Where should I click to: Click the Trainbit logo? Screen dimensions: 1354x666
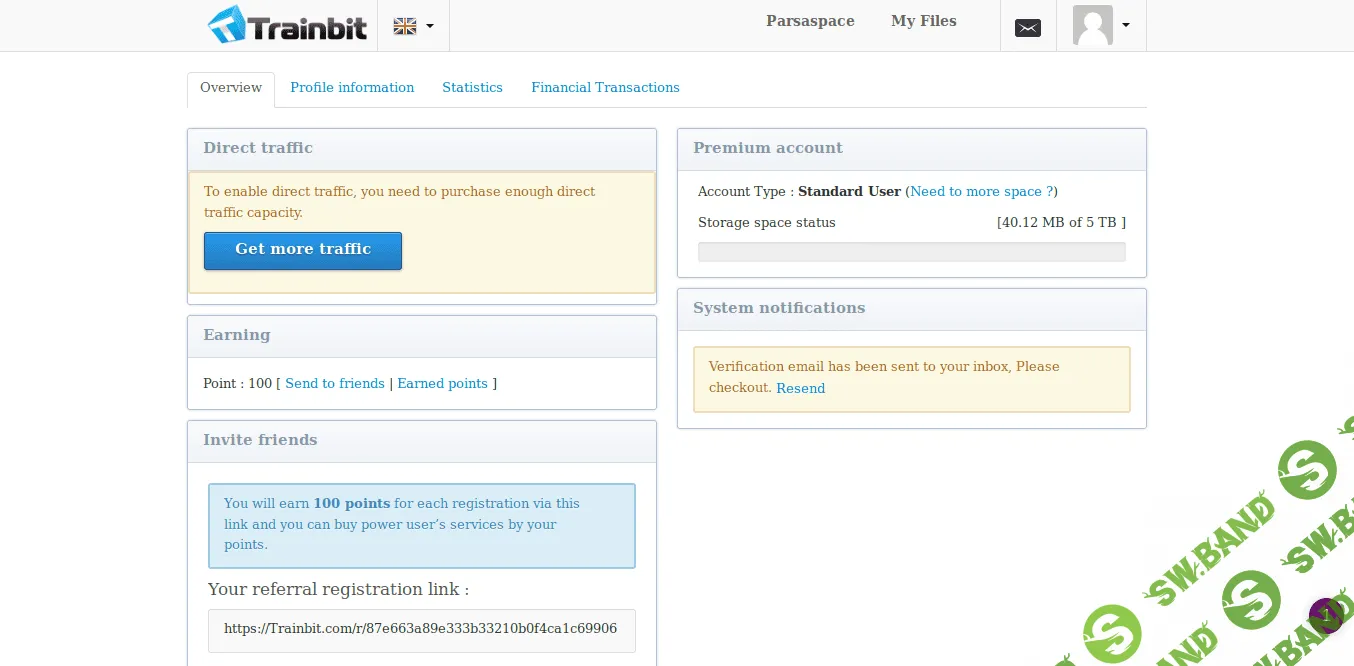287,26
